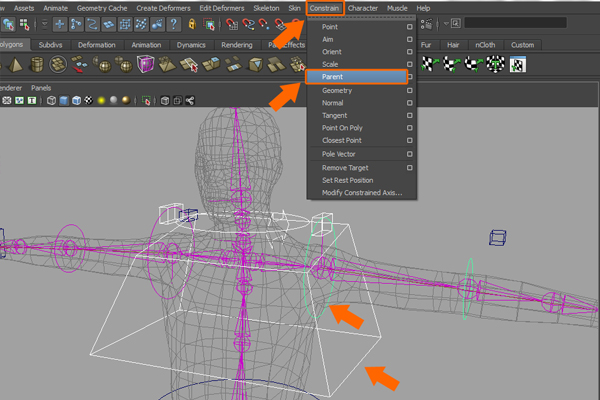Enable smooth shade all blue cube icon

click(64, 101)
